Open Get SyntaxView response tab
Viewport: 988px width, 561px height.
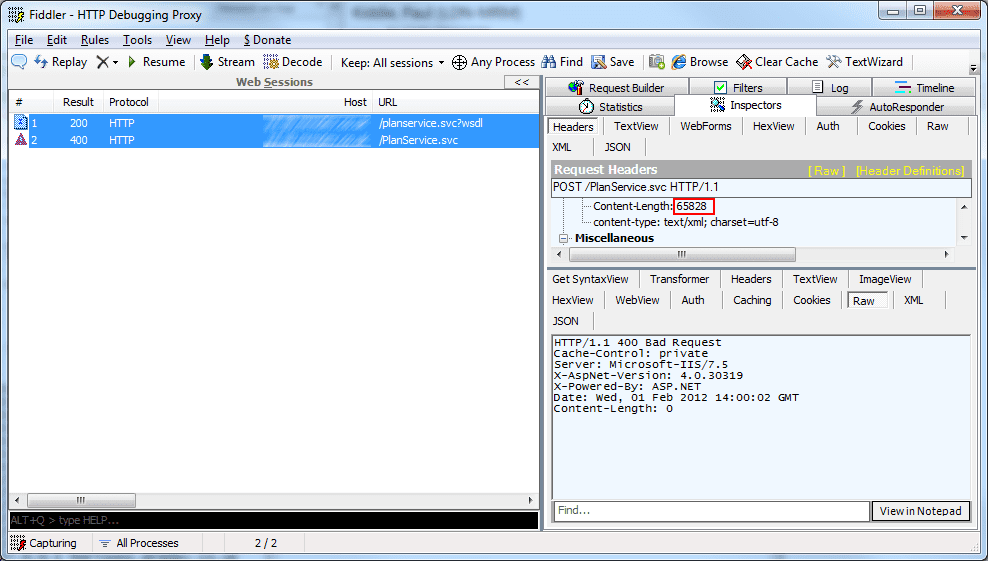point(590,279)
